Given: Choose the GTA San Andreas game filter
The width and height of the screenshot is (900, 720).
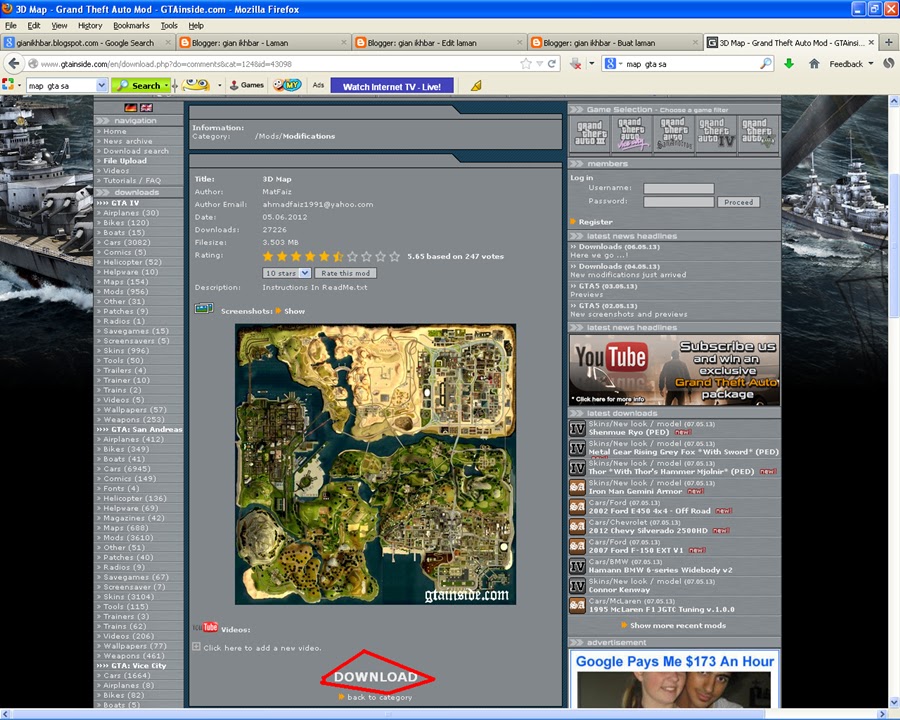Looking at the screenshot, I should [674, 134].
